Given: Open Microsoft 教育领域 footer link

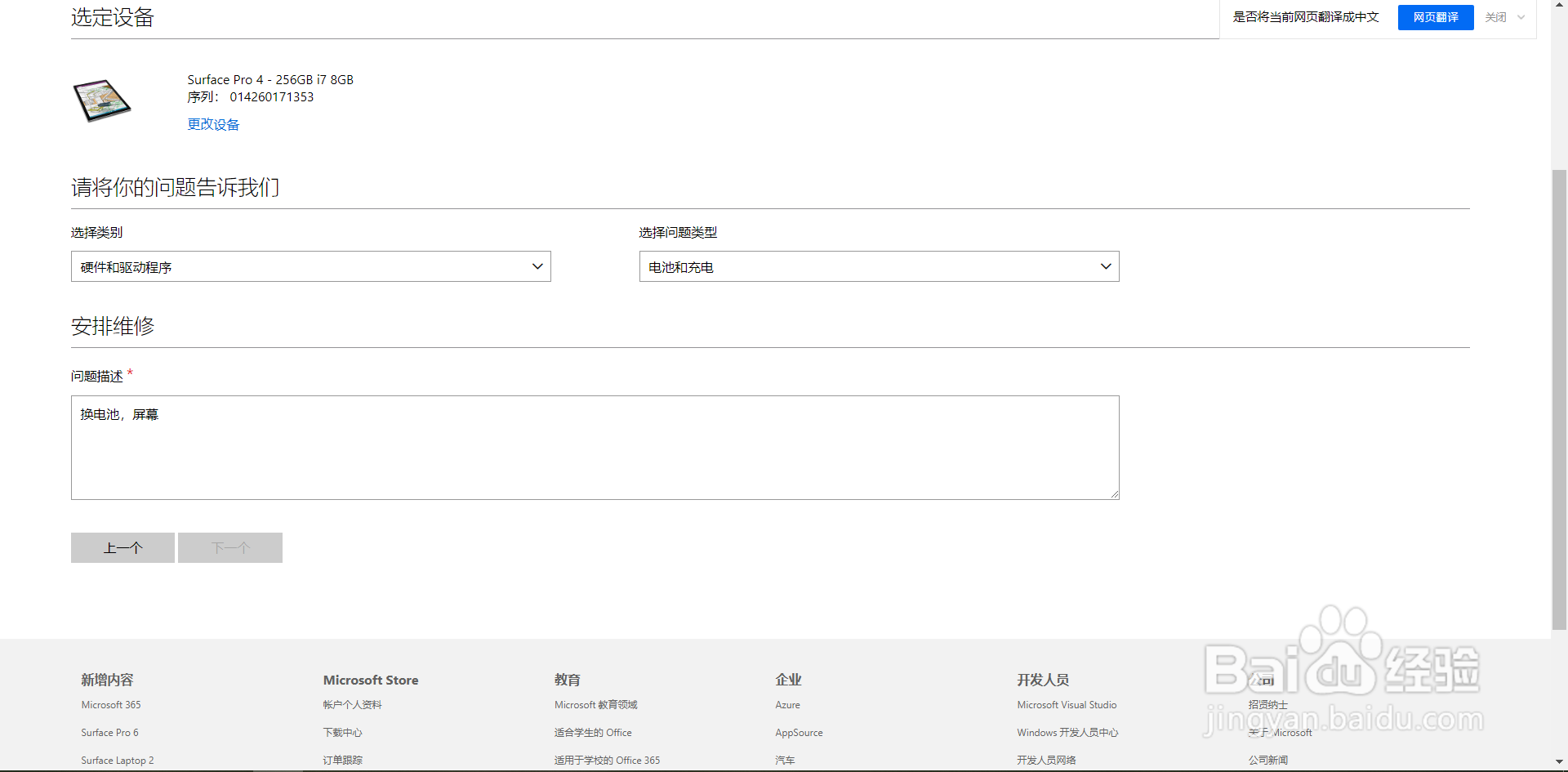Looking at the screenshot, I should point(595,704).
